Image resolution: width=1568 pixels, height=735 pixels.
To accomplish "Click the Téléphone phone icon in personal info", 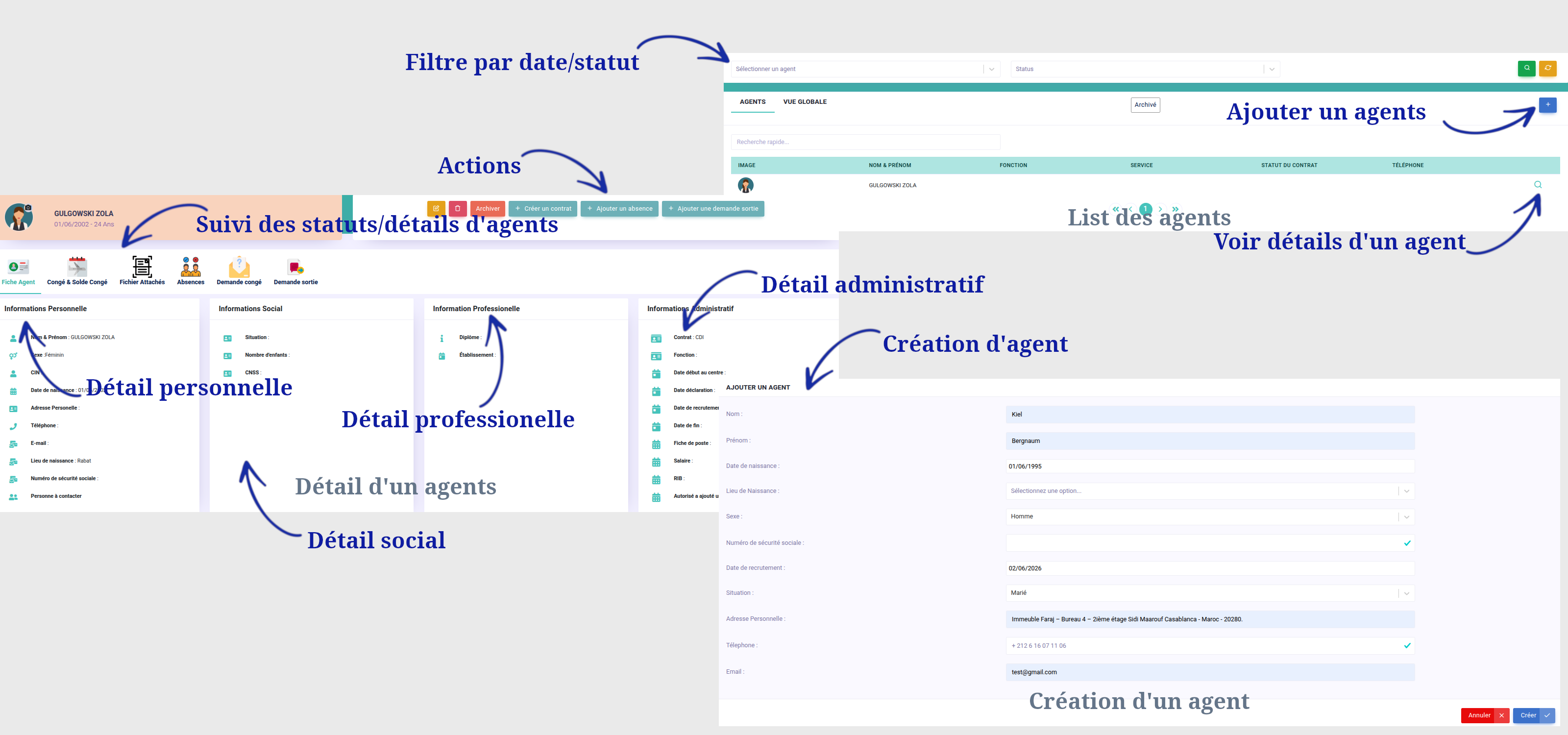I will (13, 426).
